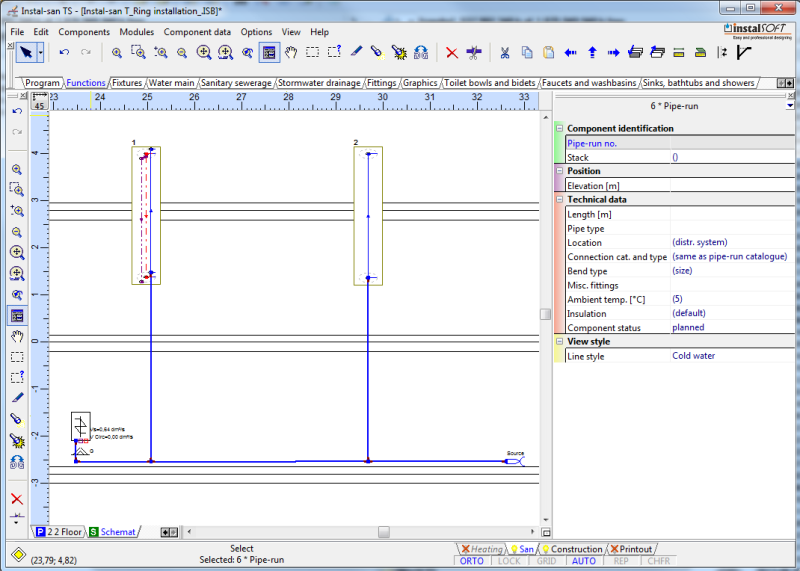This screenshot has height=571, width=800.
Task: Collapse the View style section
Action: pos(560,341)
